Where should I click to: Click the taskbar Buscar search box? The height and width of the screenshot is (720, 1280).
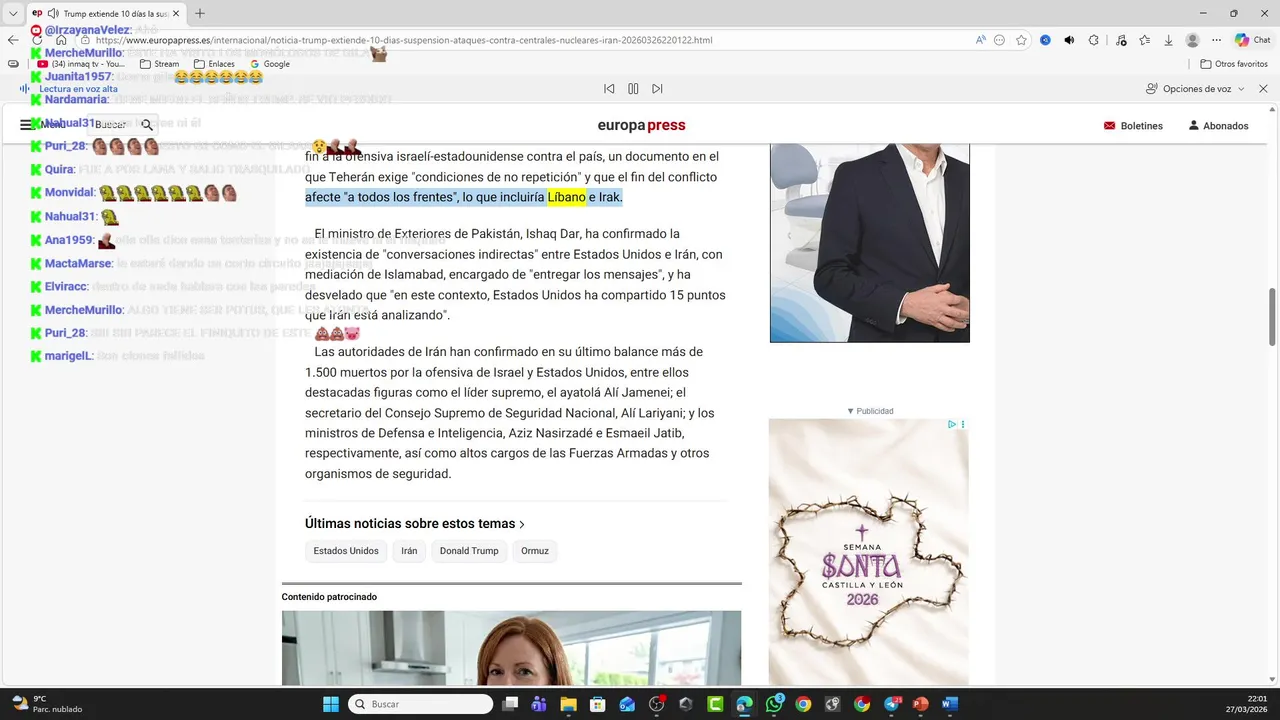point(420,704)
